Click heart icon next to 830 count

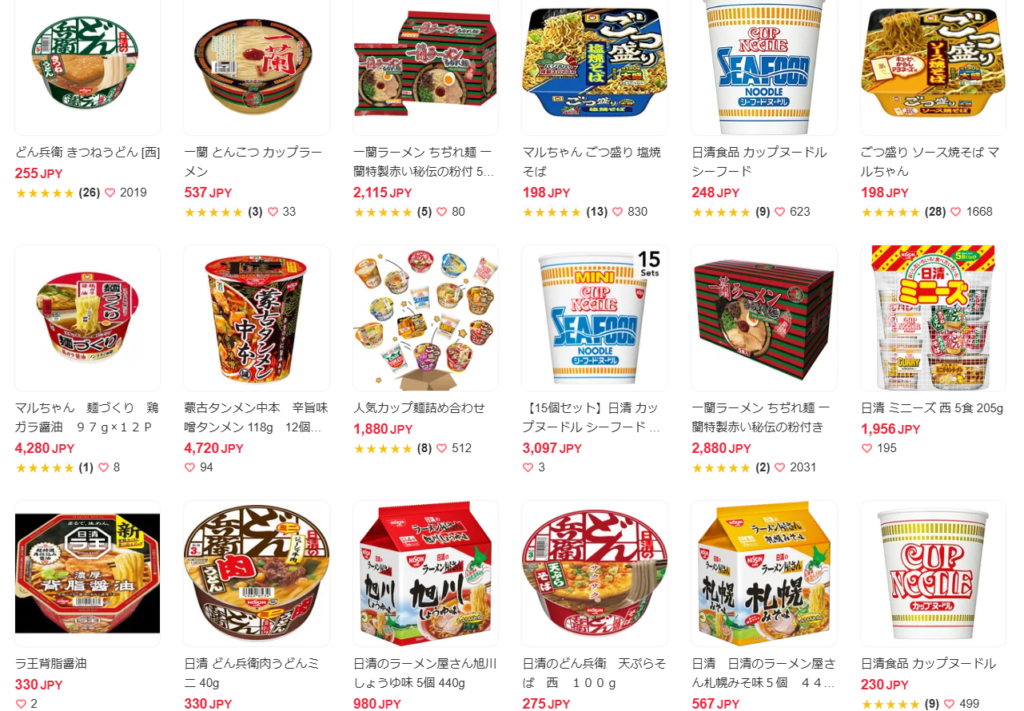618,212
